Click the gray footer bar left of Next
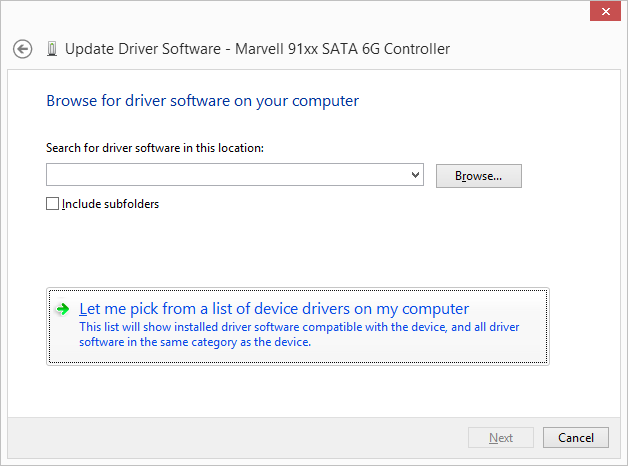The image size is (628, 466). 236,438
